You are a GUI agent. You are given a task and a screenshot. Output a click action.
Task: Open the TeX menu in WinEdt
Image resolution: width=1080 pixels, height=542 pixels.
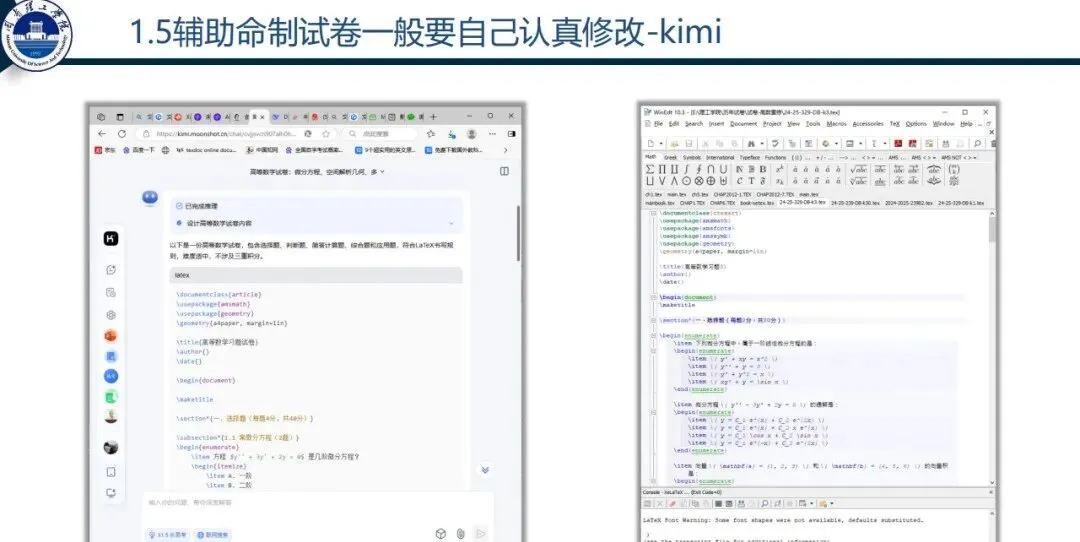[895, 124]
